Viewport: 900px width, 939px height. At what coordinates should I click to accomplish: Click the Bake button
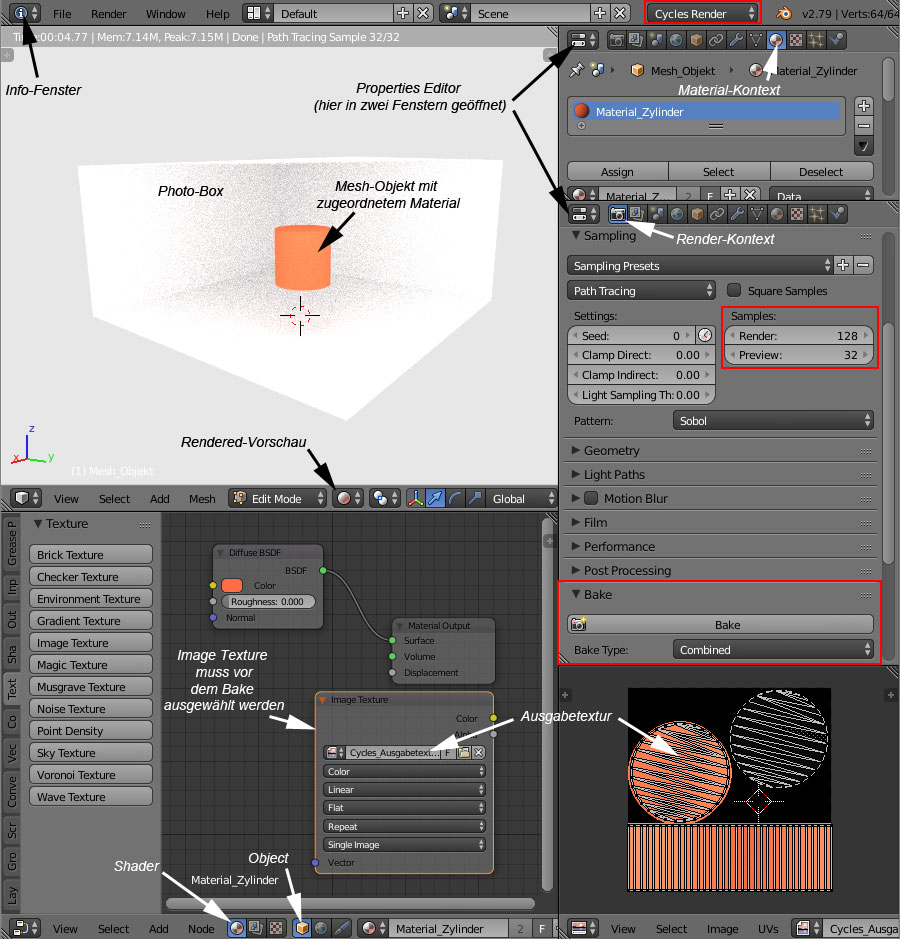tap(727, 625)
